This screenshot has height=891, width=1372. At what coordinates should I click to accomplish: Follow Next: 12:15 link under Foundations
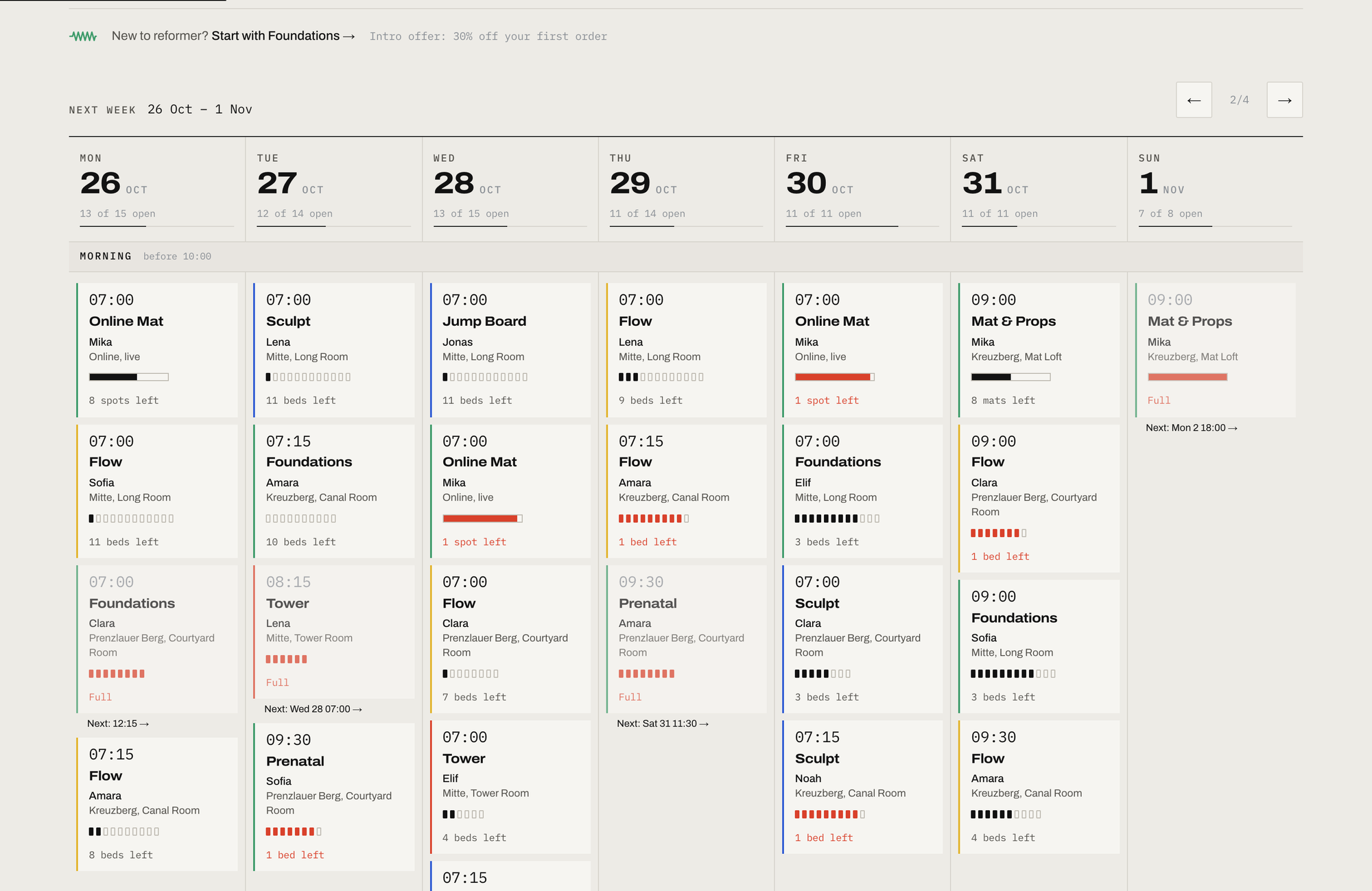[118, 724]
